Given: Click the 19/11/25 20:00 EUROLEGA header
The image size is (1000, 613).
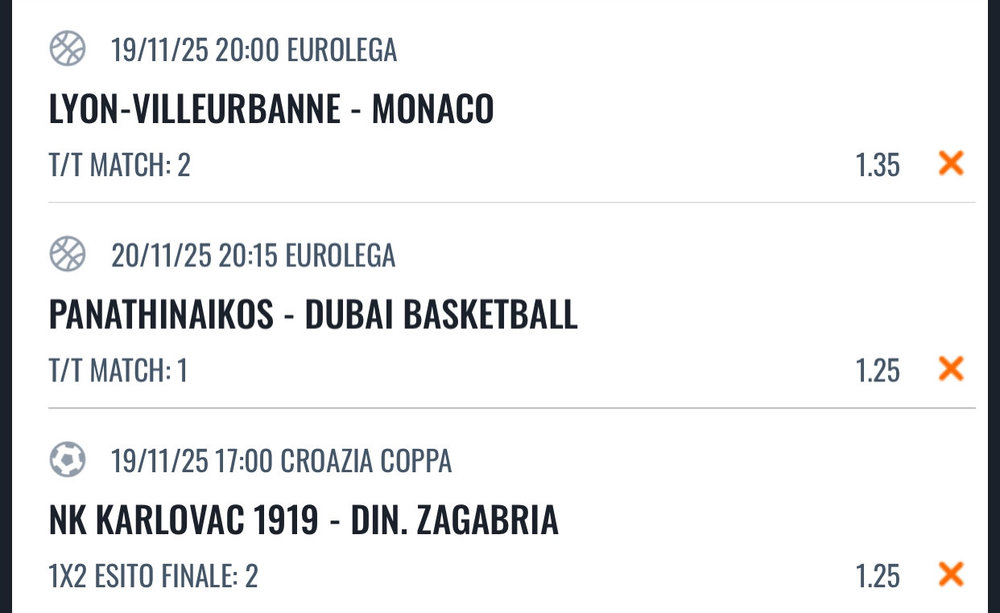Looking at the screenshot, I should click(x=254, y=49).
